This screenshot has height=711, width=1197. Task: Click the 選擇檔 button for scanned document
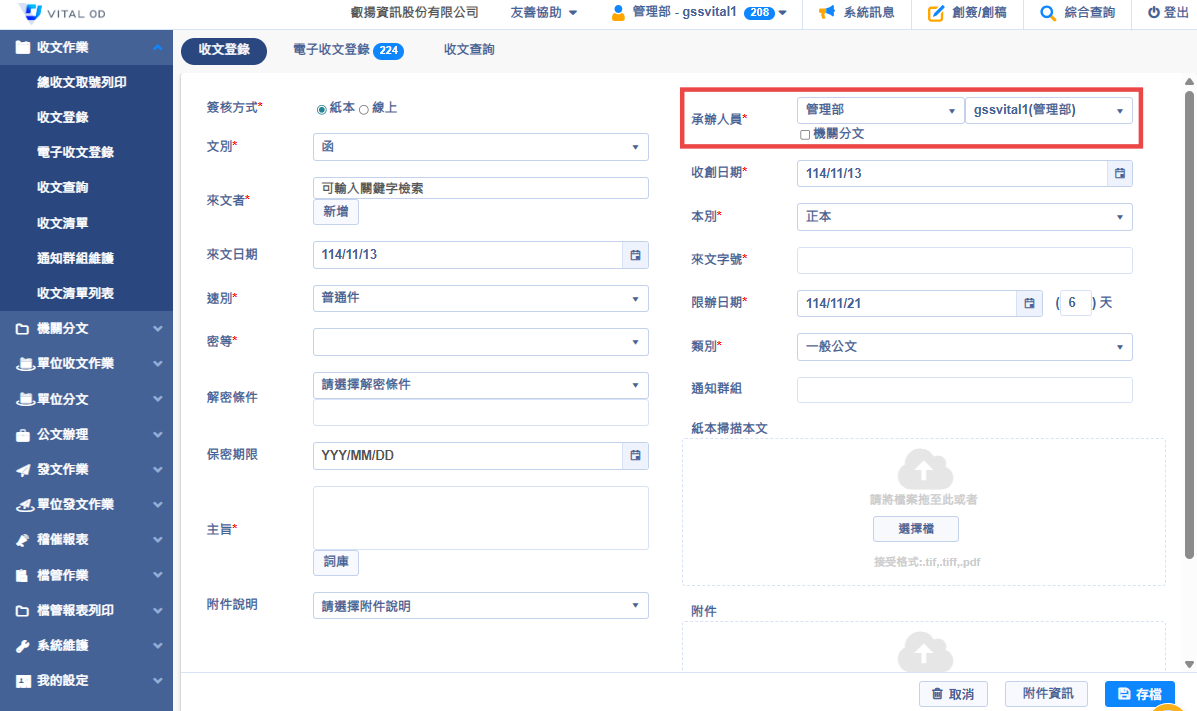click(x=915, y=529)
